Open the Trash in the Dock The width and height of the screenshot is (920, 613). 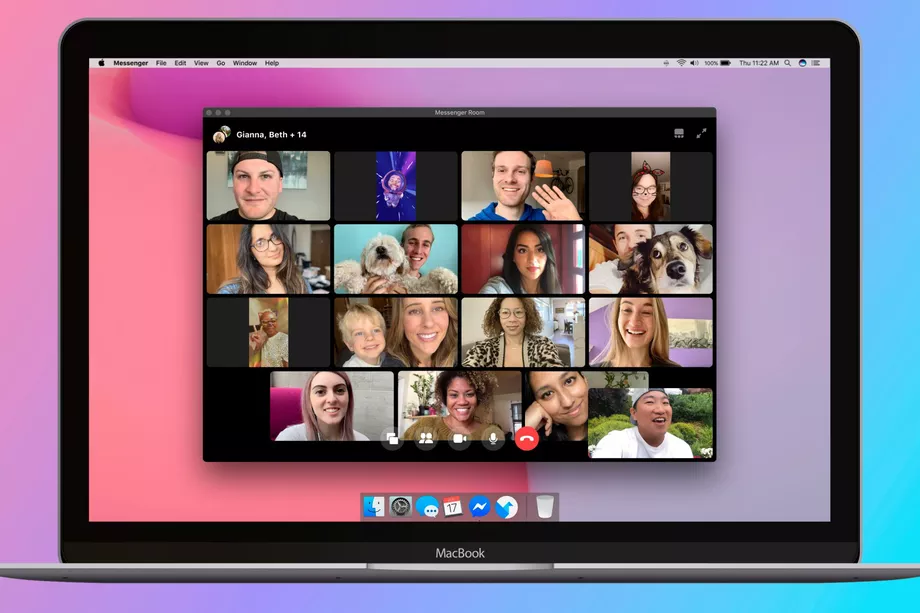544,506
